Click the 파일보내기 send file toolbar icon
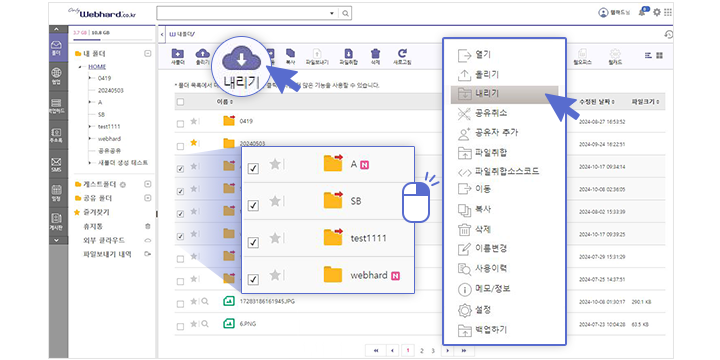The width and height of the screenshot is (720, 360). point(317,56)
